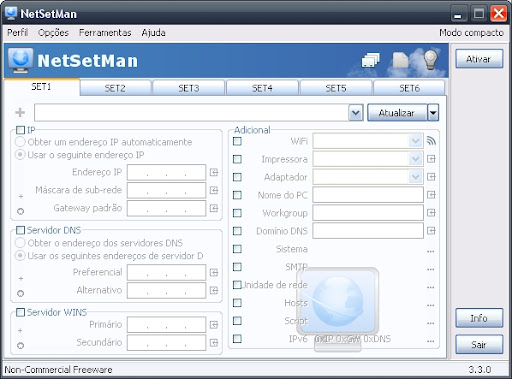Image resolution: width=512 pixels, height=379 pixels.
Task: Click the plus icon beside profile box
Action: click(x=20, y=112)
